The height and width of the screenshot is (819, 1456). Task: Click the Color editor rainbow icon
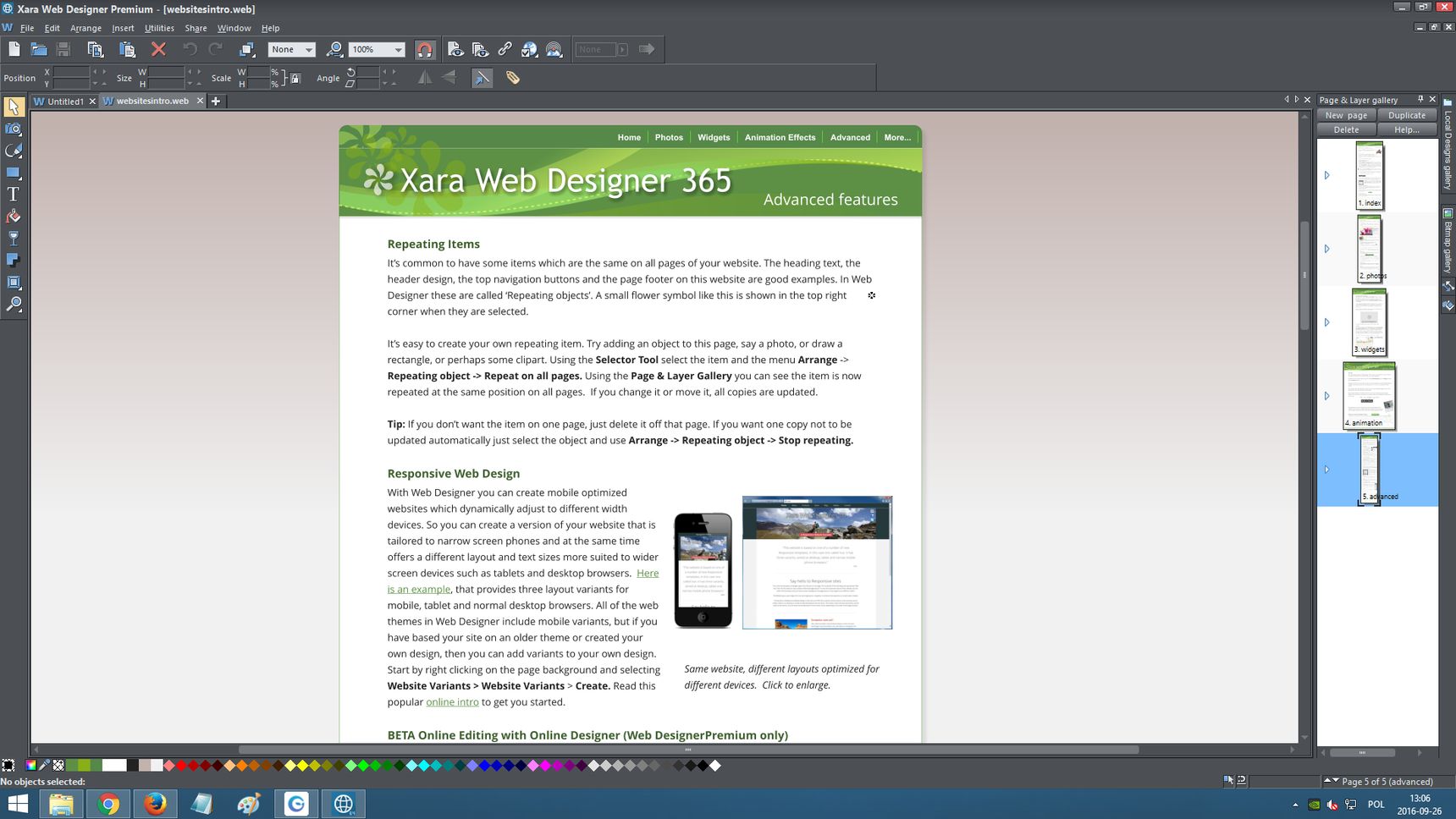tap(30, 766)
